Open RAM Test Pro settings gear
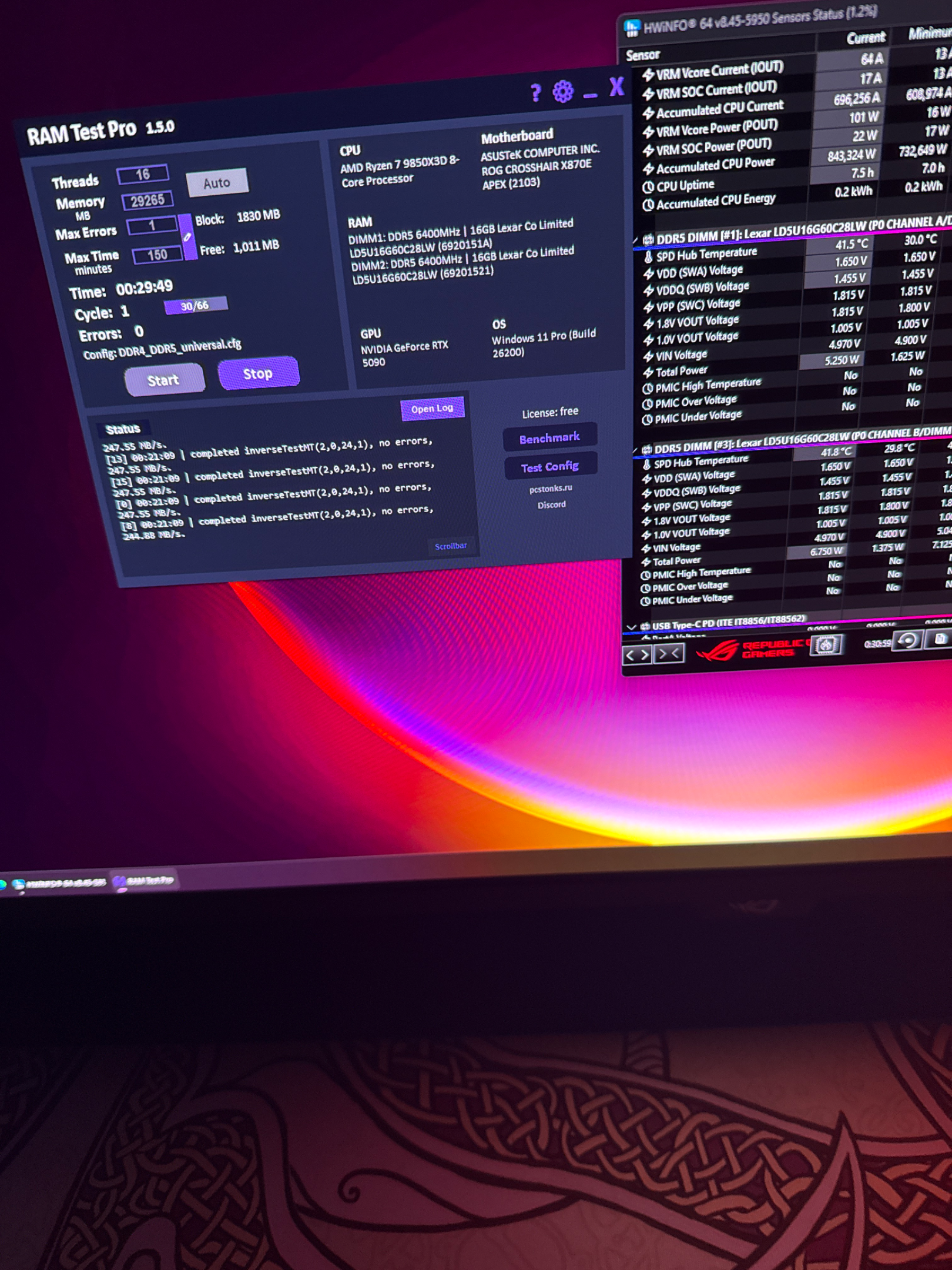Viewport: 952px width, 1270px height. tap(562, 91)
